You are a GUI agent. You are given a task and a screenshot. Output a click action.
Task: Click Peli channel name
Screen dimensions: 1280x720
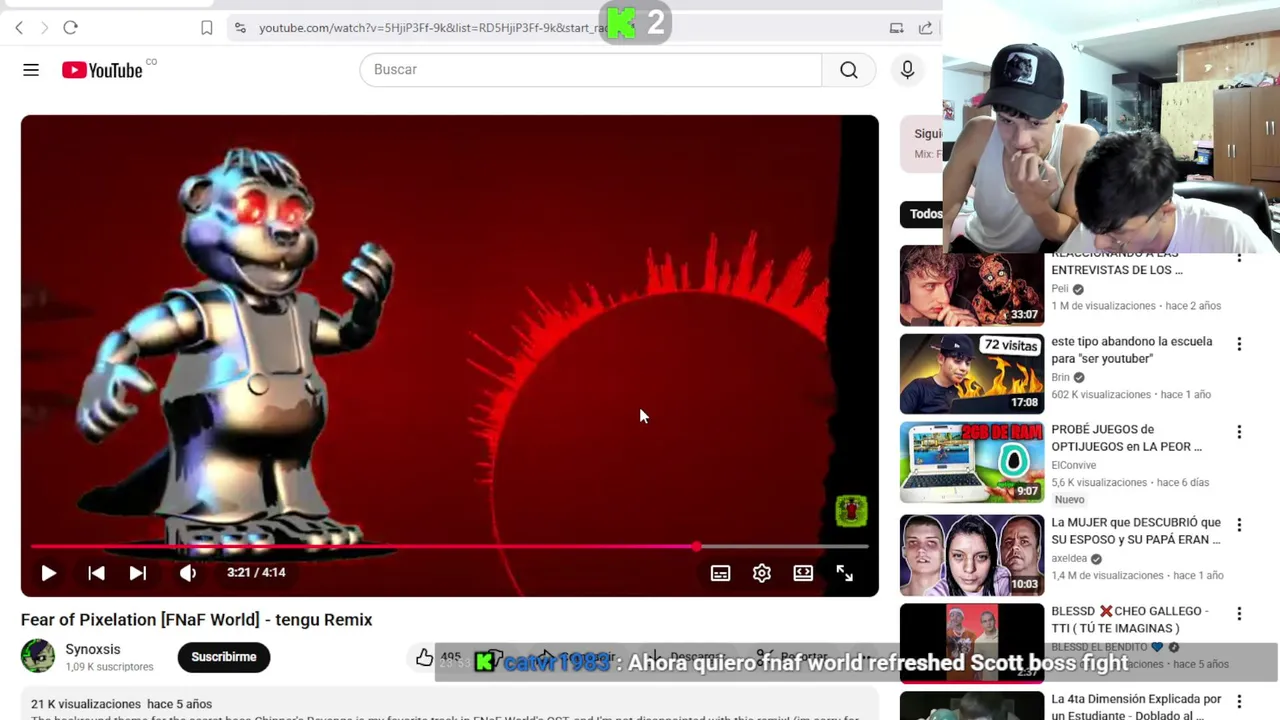point(1060,289)
